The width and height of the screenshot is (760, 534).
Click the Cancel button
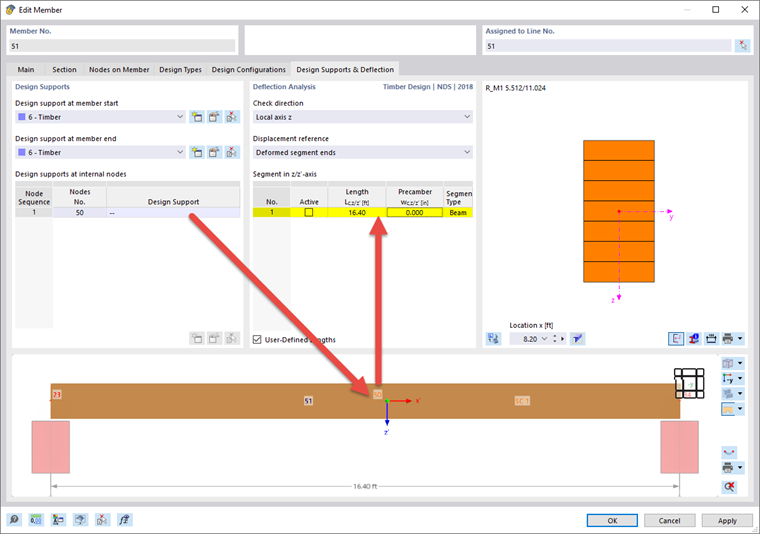coord(669,520)
